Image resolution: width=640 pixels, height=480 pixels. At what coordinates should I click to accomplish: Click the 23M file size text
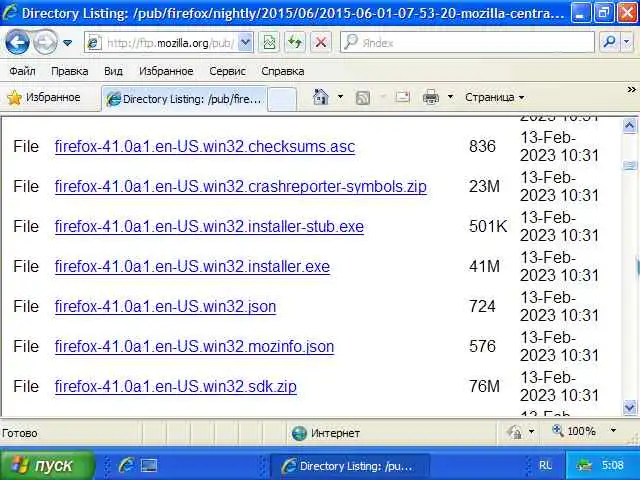[484, 187]
